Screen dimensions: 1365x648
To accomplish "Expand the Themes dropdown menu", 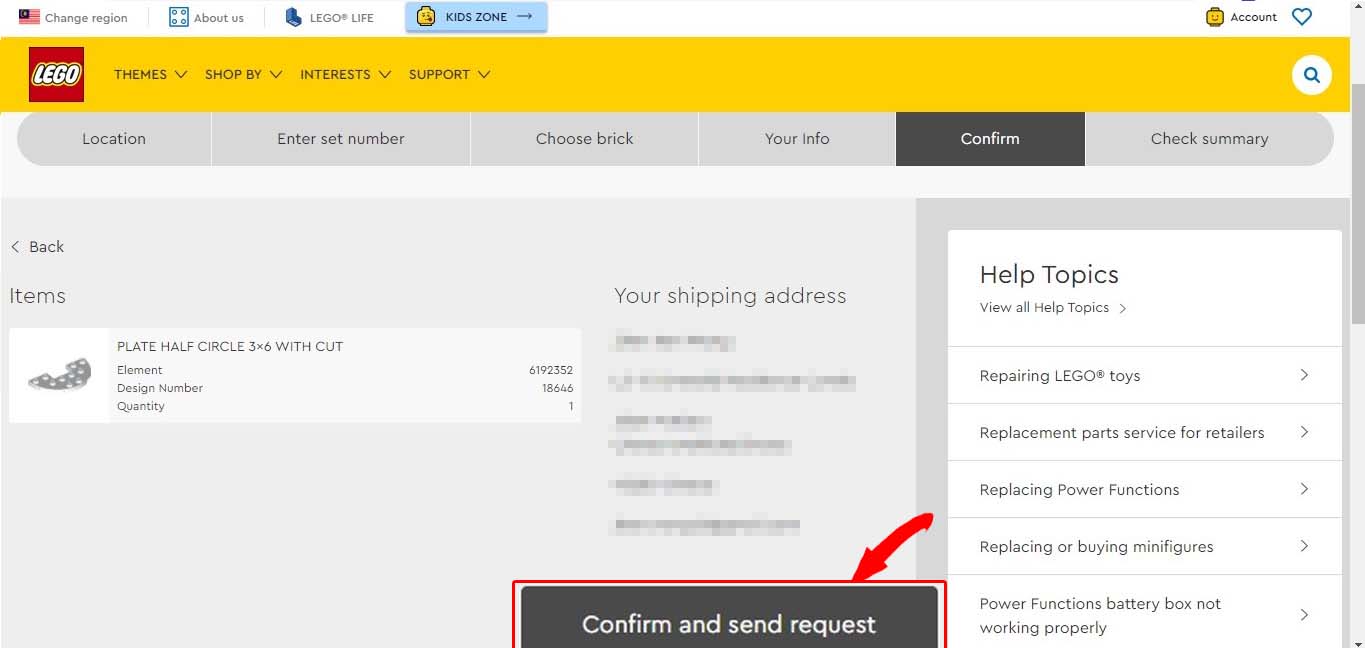I will click(x=150, y=74).
